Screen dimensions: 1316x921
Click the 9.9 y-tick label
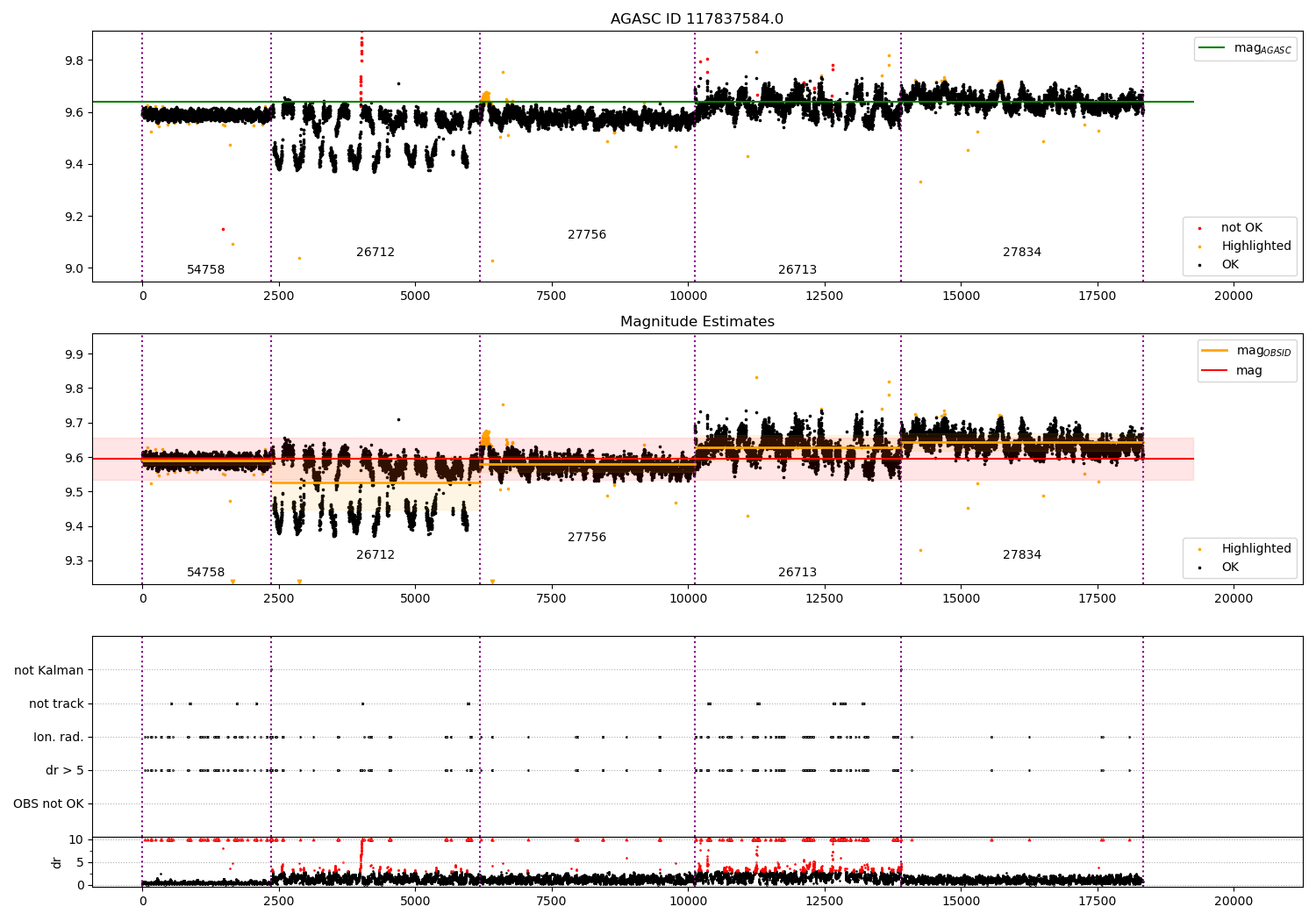[x=73, y=355]
